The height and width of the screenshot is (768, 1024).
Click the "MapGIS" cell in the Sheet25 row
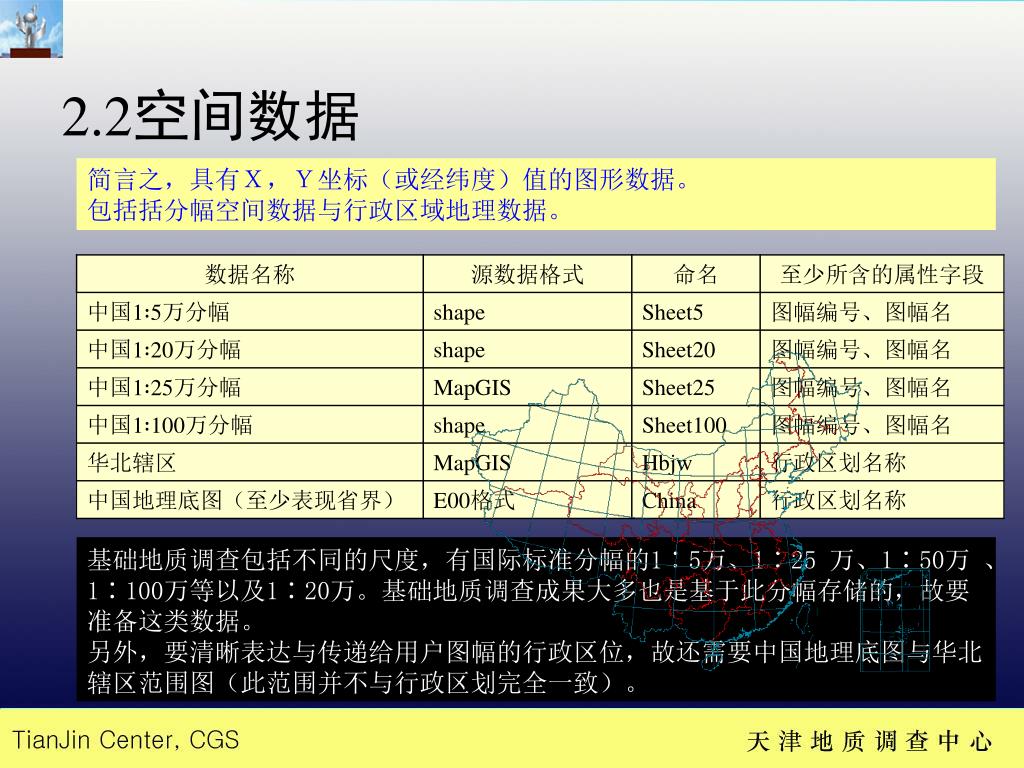[x=527, y=387]
